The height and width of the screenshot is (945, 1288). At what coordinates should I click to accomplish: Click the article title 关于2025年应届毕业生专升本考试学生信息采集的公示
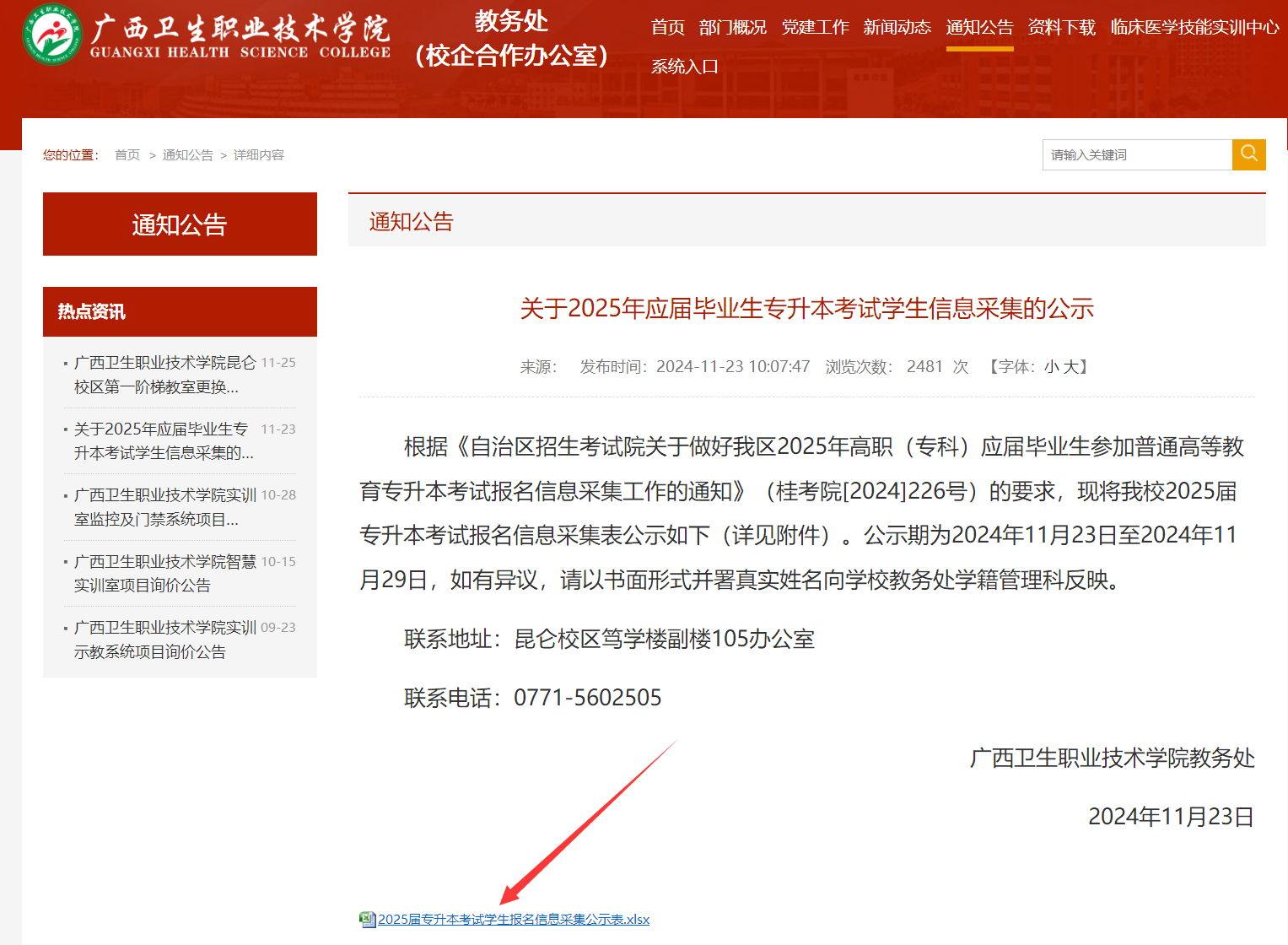coord(807,308)
